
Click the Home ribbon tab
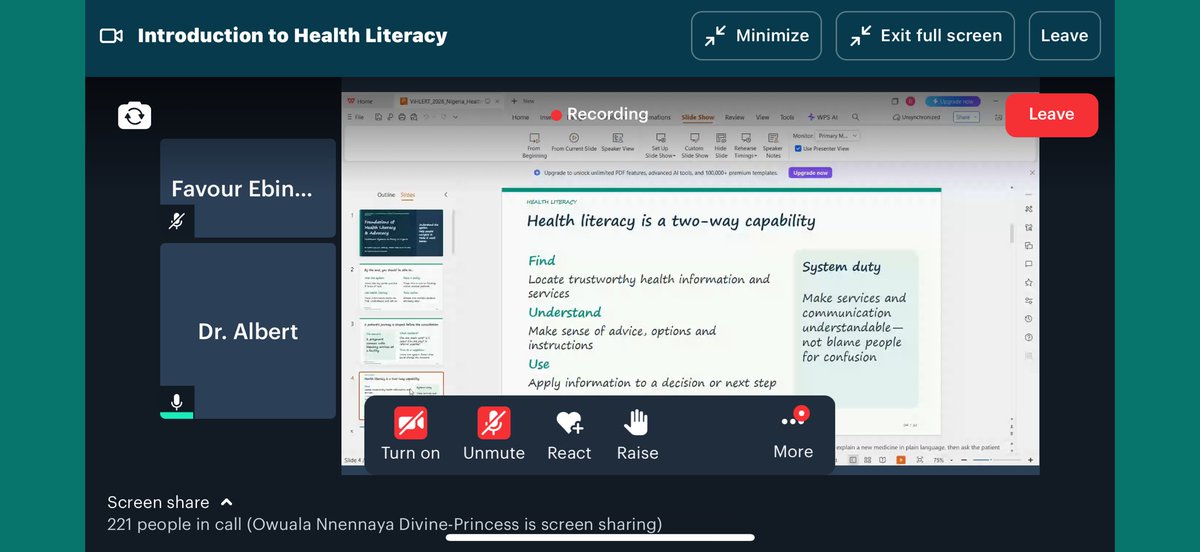[x=520, y=117]
